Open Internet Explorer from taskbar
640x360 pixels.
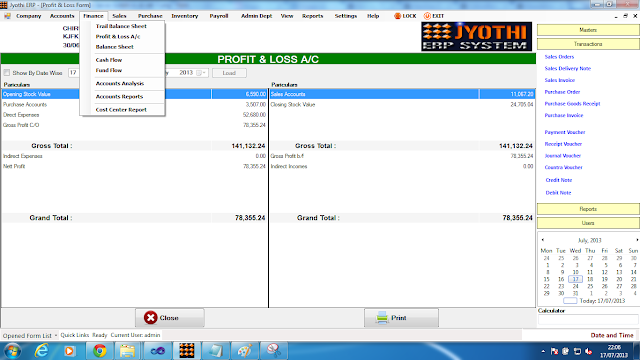click(x=41, y=351)
